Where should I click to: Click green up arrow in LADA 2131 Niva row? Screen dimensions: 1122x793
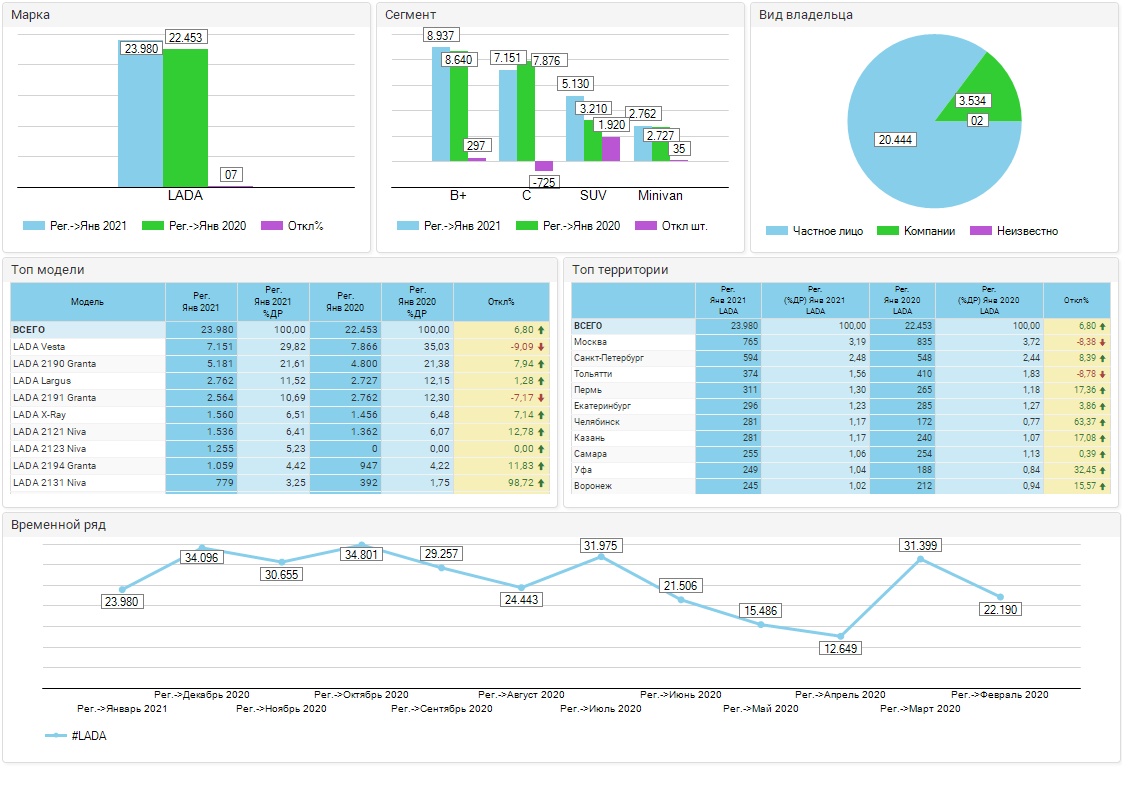(x=541, y=483)
